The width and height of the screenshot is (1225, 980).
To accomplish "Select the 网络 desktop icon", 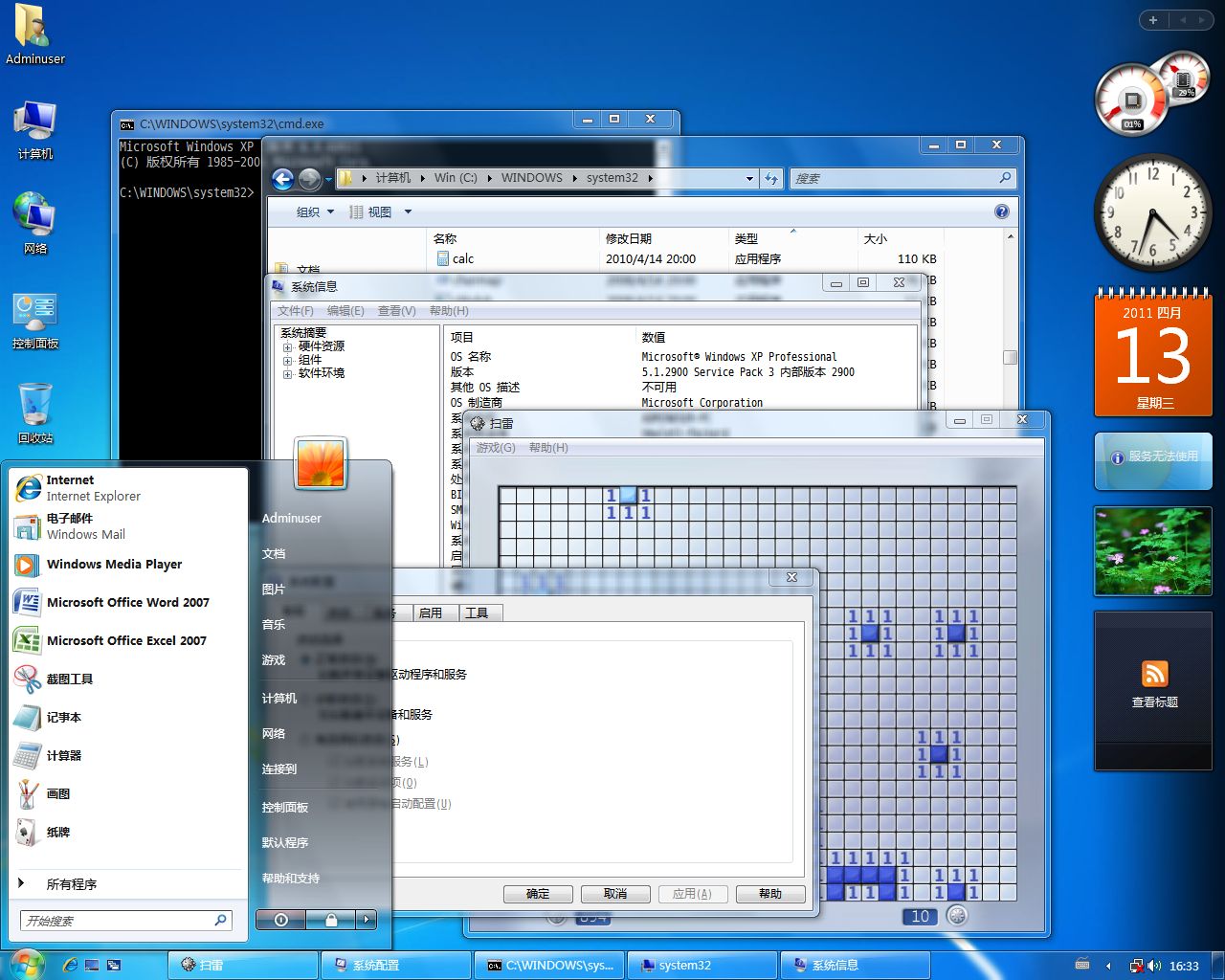I will [35, 224].
